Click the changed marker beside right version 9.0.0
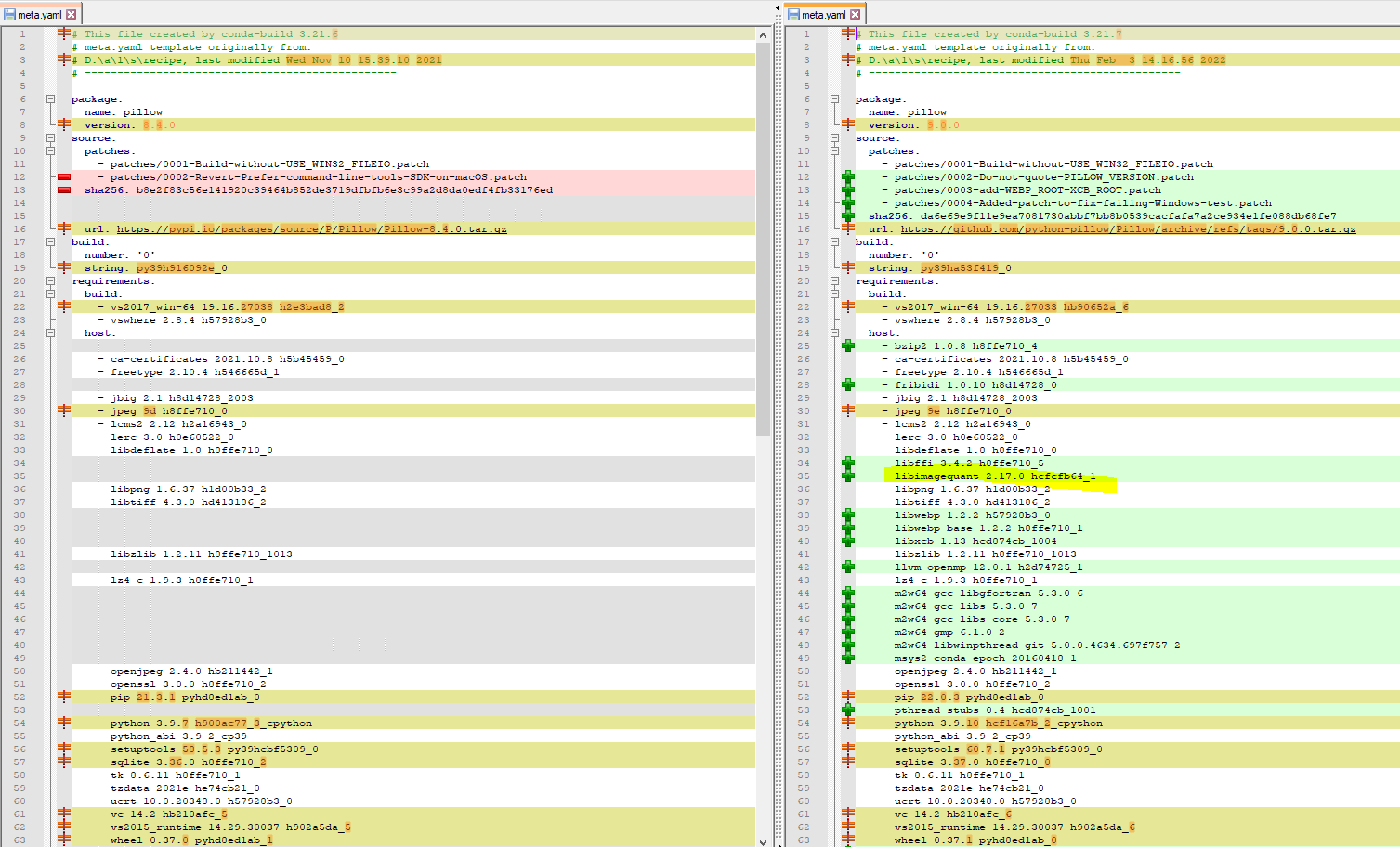 tap(848, 124)
